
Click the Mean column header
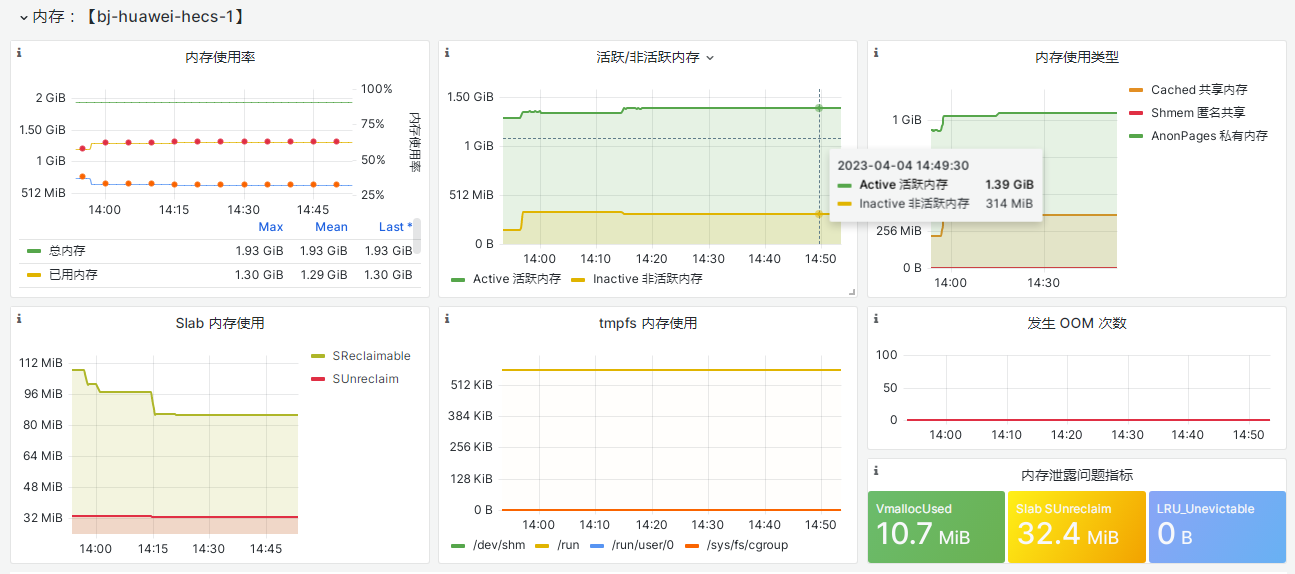tap(331, 227)
